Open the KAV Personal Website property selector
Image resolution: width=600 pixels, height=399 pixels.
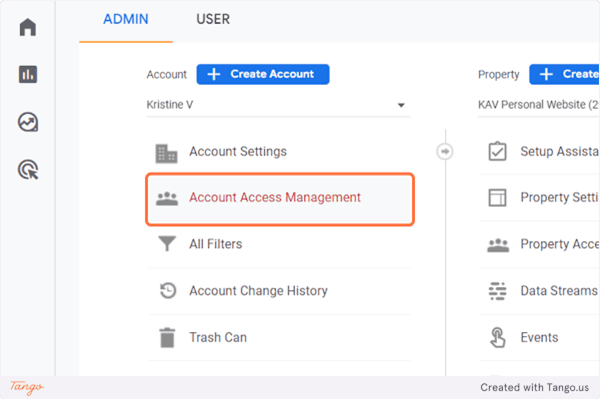538,105
